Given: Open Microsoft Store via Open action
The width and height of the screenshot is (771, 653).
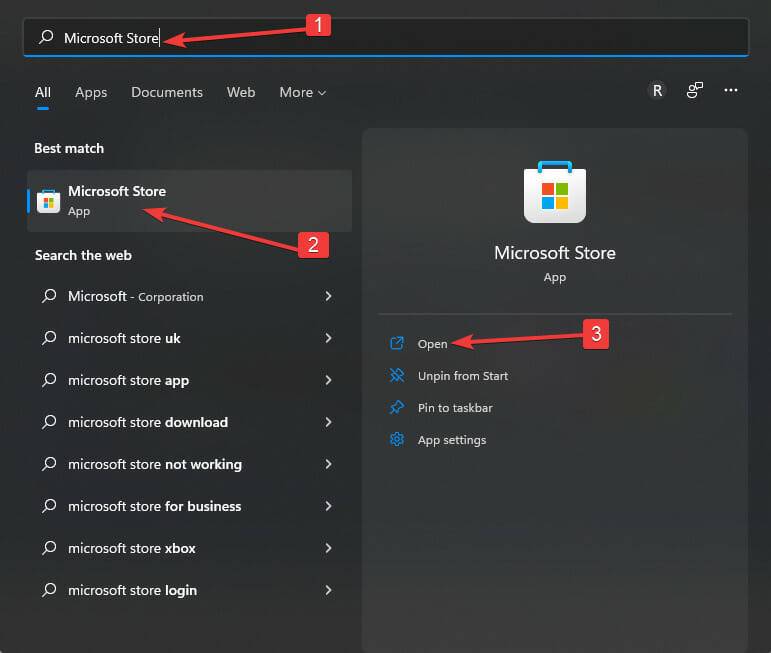Looking at the screenshot, I should pyautogui.click(x=432, y=344).
